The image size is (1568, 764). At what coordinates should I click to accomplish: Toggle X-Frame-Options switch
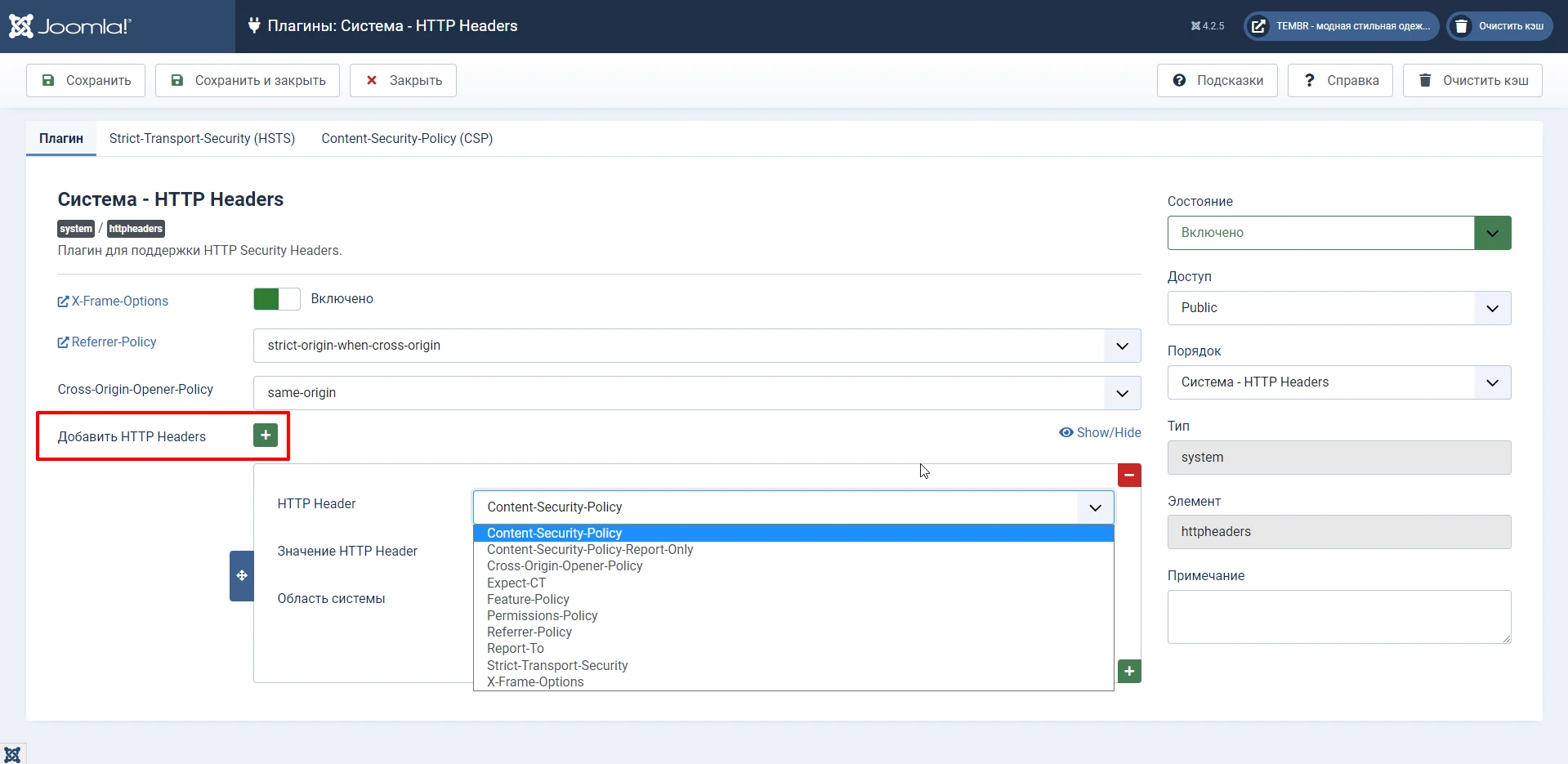(277, 299)
